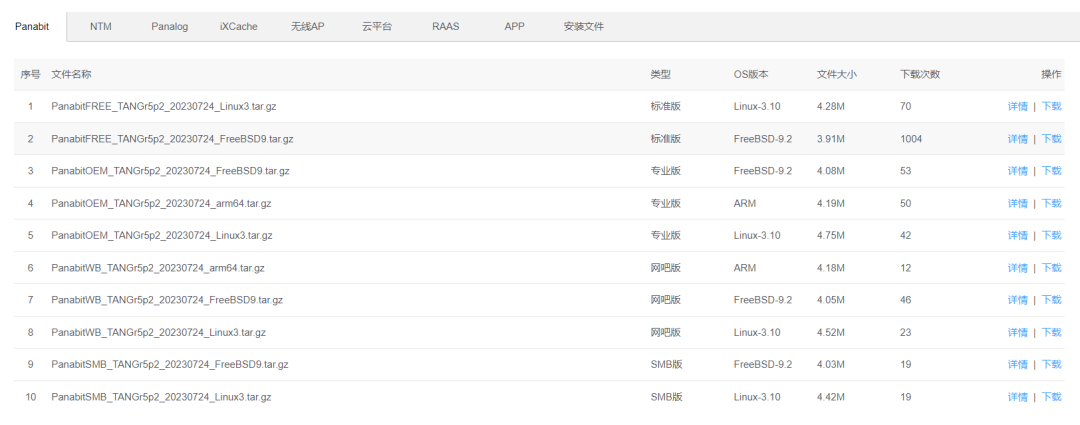Select the APP tab

click(514, 27)
